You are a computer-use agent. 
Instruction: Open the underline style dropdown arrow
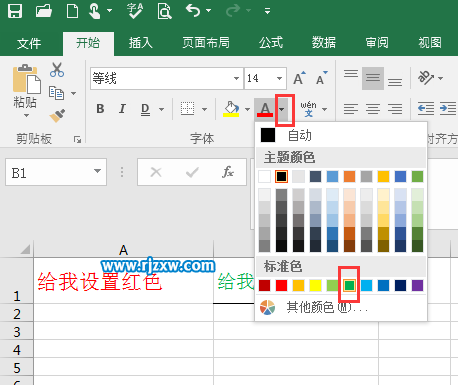tap(161, 109)
